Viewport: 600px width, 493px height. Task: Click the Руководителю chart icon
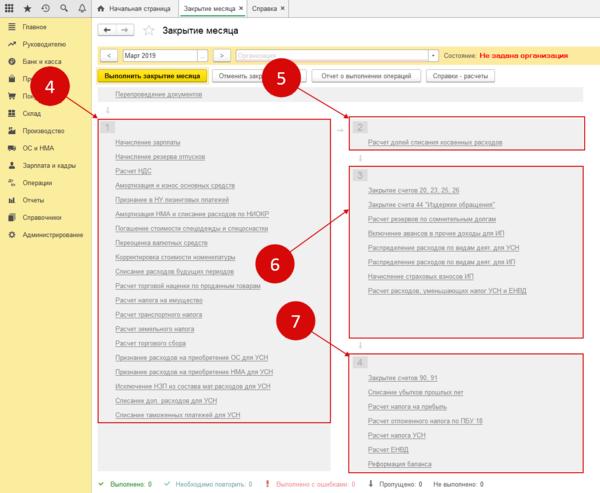pyautogui.click(x=12, y=44)
